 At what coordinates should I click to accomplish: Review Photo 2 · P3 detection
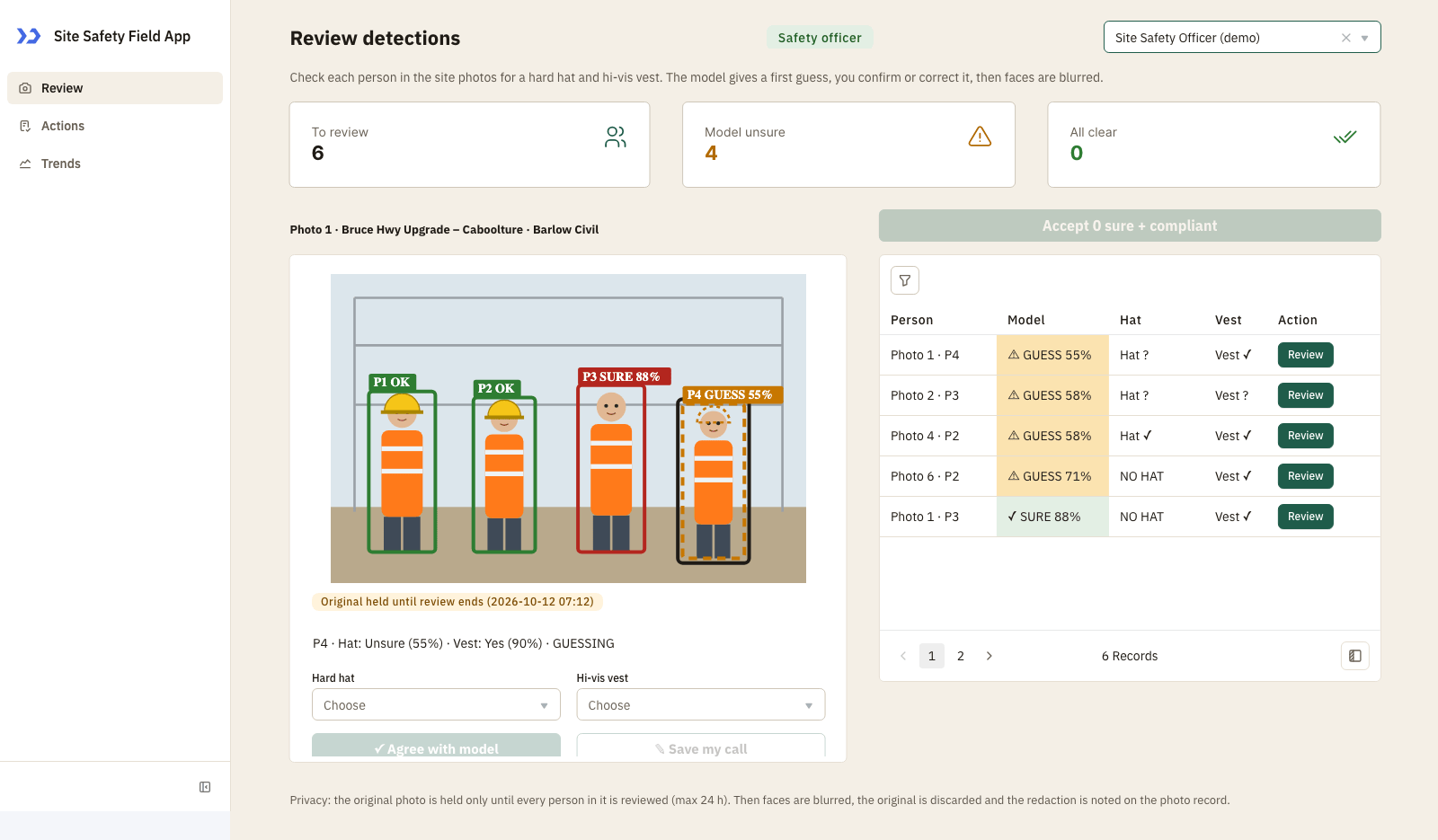[x=1306, y=395]
